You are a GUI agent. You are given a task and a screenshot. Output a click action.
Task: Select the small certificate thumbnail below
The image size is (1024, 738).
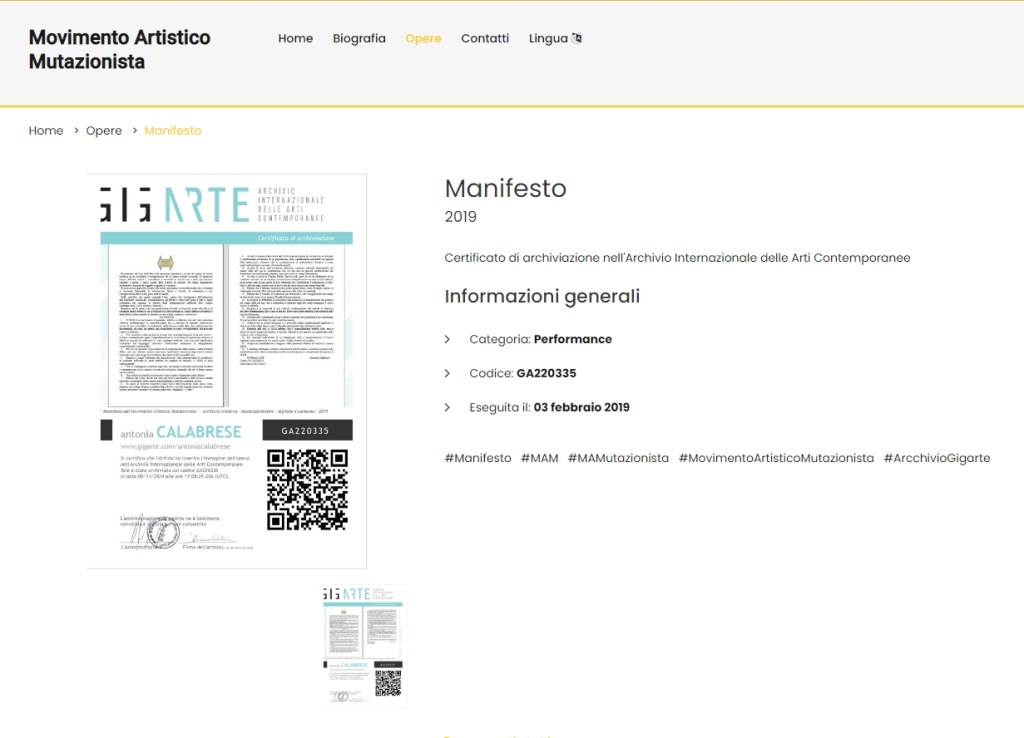click(x=363, y=645)
